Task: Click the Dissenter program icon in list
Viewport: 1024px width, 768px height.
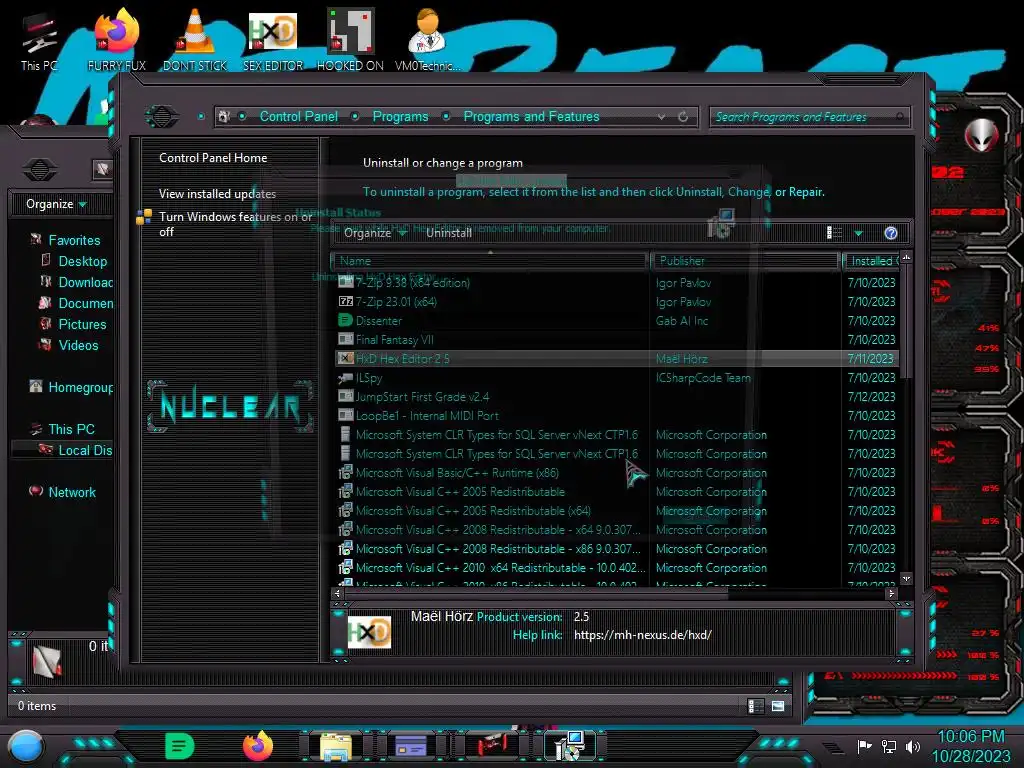Action: pyautogui.click(x=345, y=321)
